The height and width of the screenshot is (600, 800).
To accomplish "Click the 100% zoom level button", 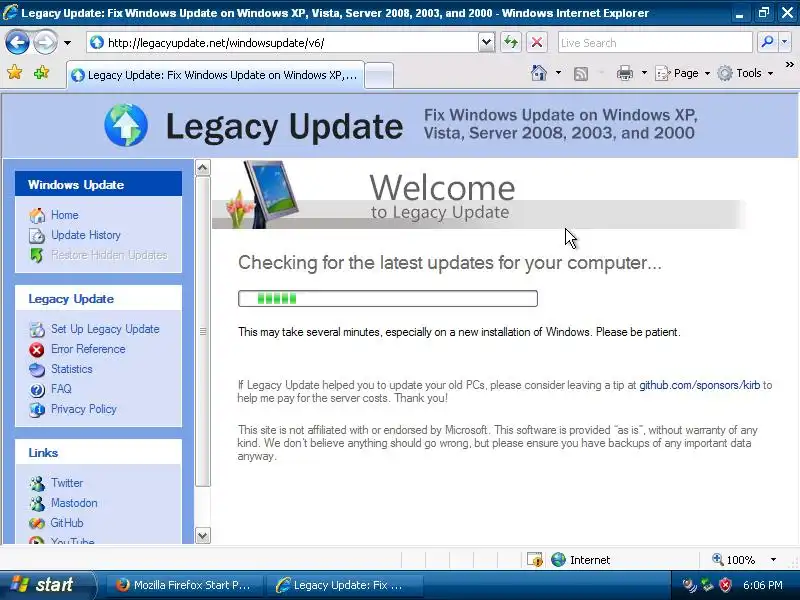I will (x=734, y=560).
